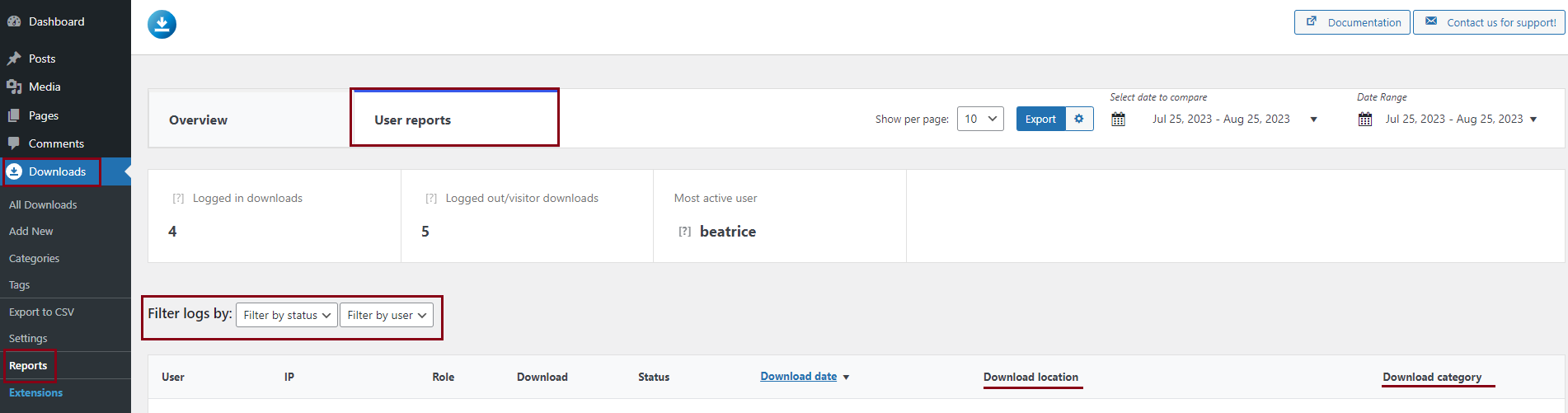
Task: Click the Media icon in sidebar
Action: [x=14, y=87]
